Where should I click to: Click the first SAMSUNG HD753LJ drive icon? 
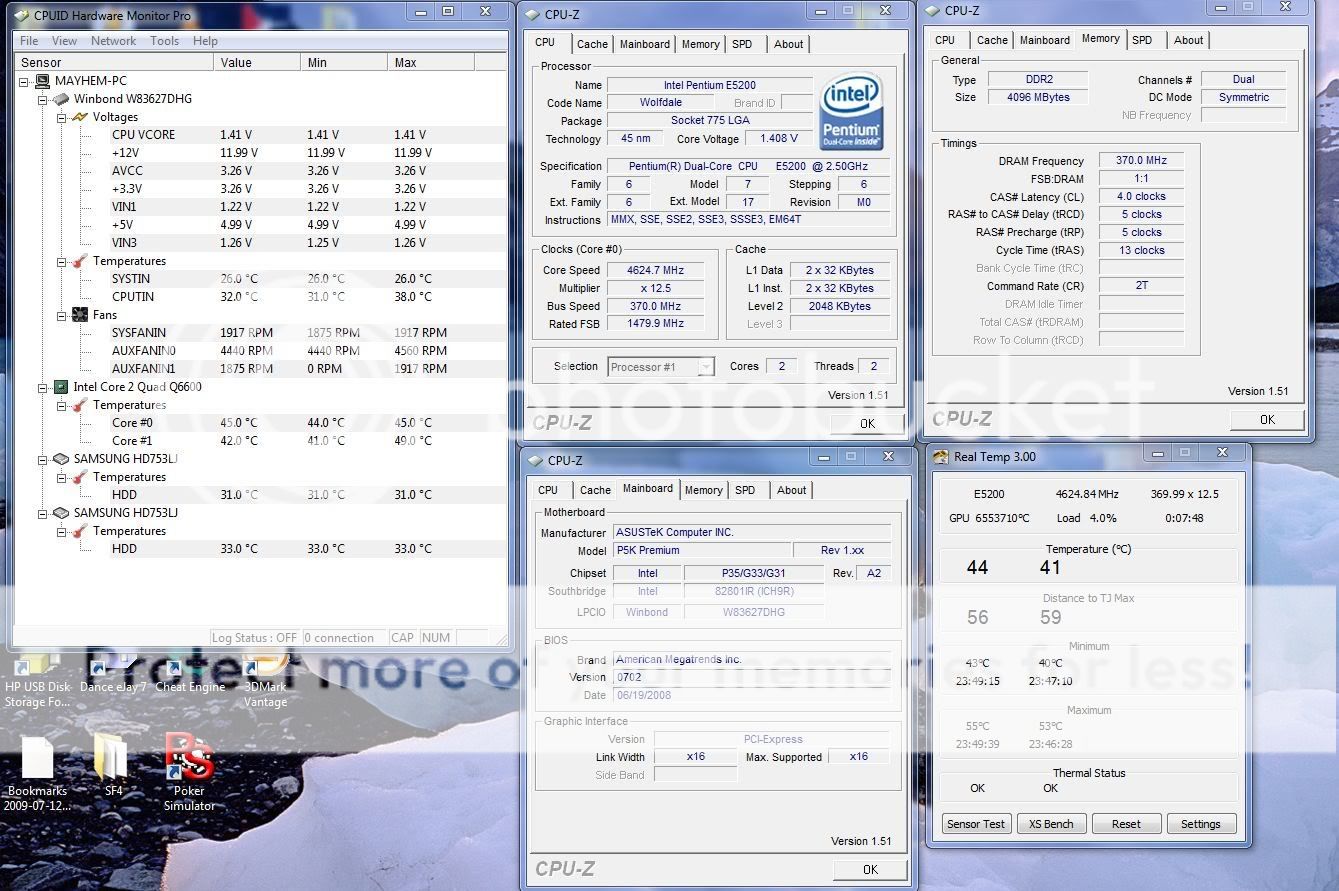point(61,459)
